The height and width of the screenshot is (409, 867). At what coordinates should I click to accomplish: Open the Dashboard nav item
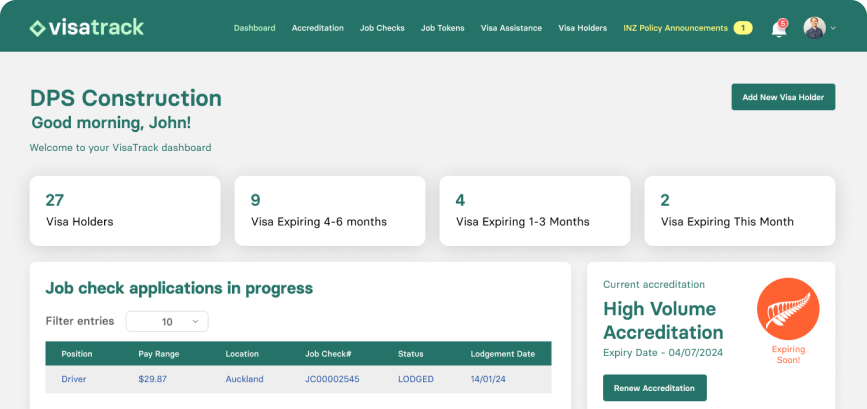(x=254, y=28)
